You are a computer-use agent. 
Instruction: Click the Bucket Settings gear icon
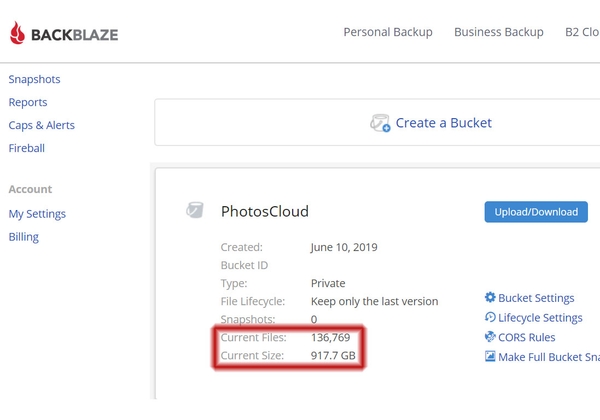[490, 297]
